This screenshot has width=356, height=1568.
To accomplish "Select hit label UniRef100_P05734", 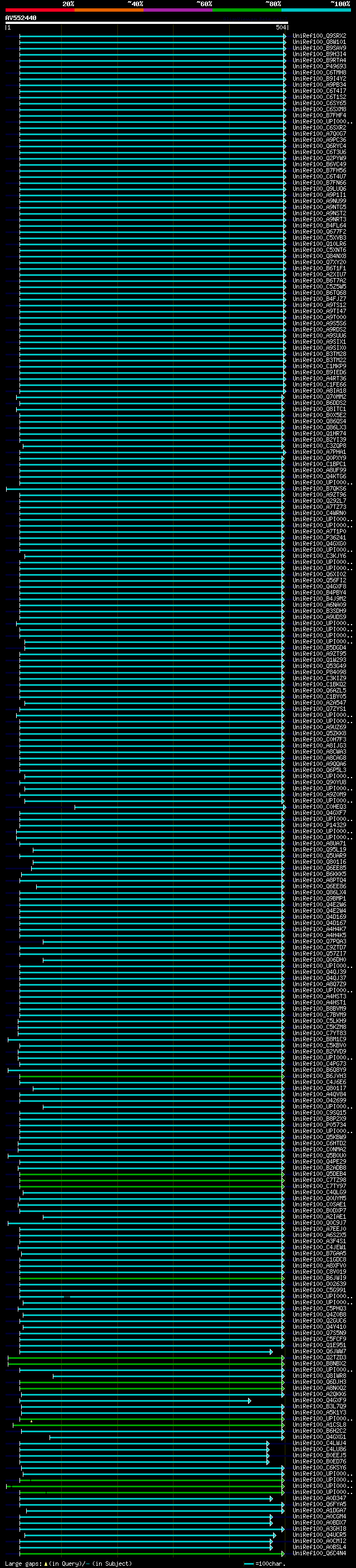I will click(319, 1125).
